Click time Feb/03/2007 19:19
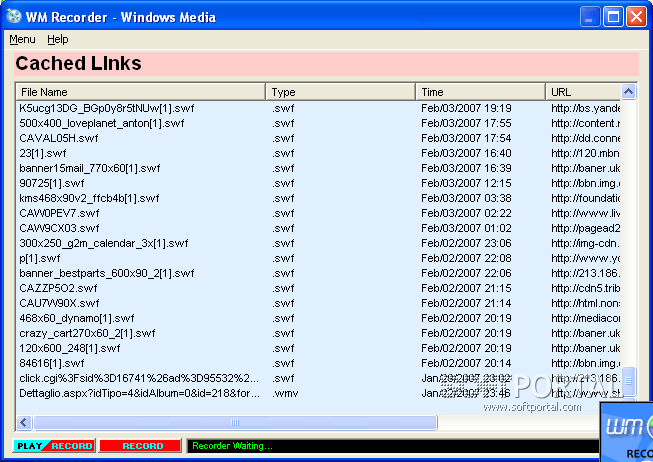Image resolution: width=653 pixels, height=462 pixels. point(466,108)
